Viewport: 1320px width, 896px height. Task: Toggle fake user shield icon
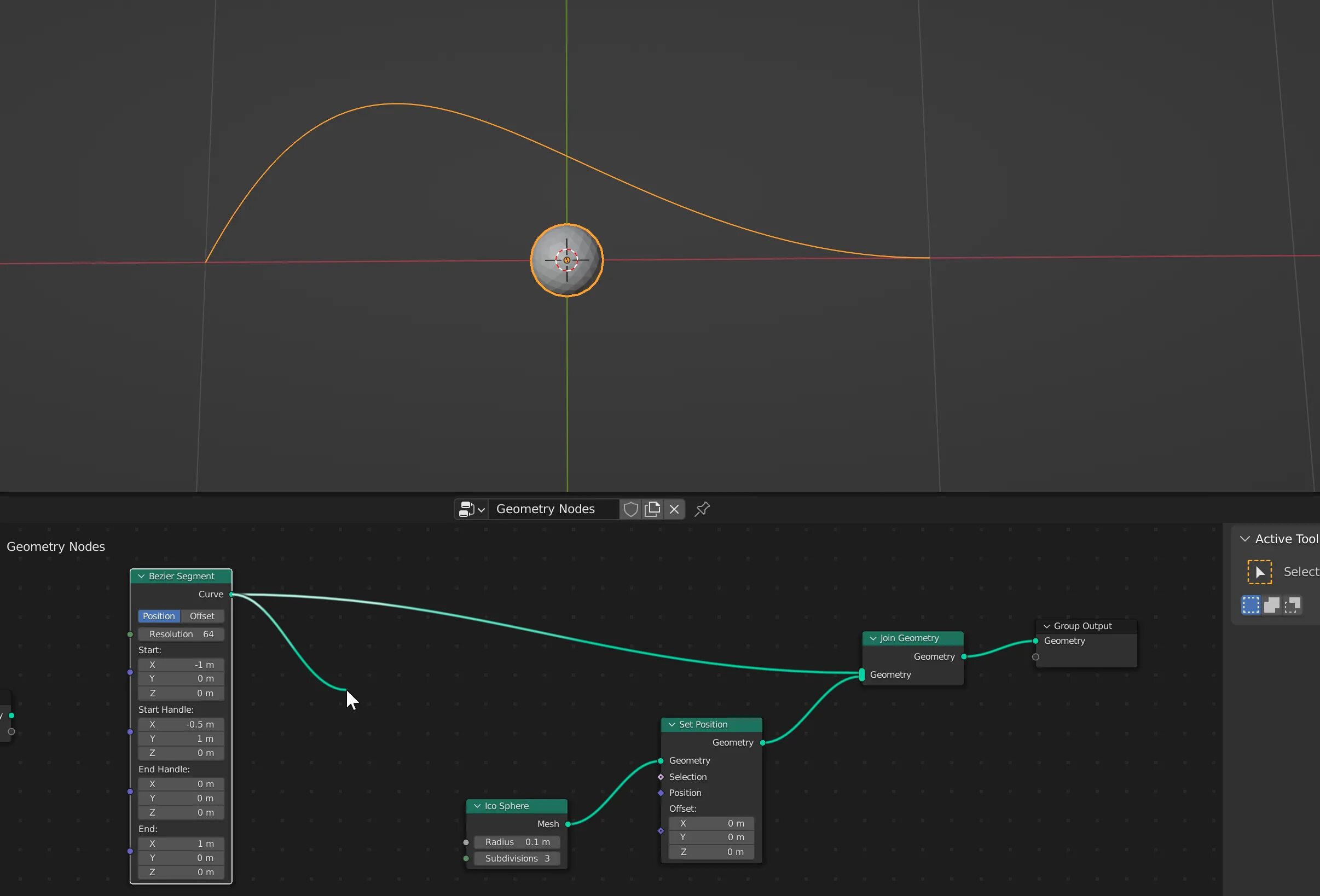tap(630, 509)
